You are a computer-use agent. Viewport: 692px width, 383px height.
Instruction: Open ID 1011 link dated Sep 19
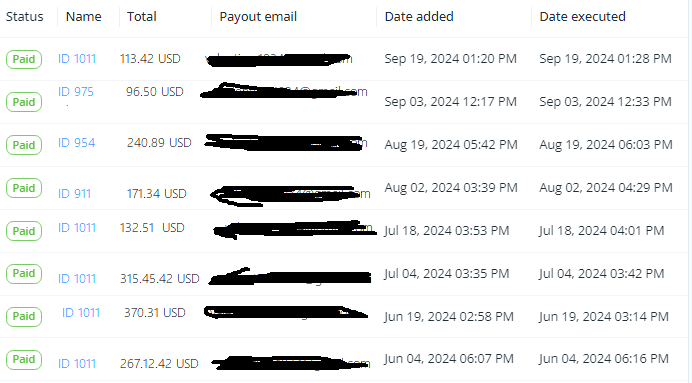pyautogui.click(x=77, y=59)
